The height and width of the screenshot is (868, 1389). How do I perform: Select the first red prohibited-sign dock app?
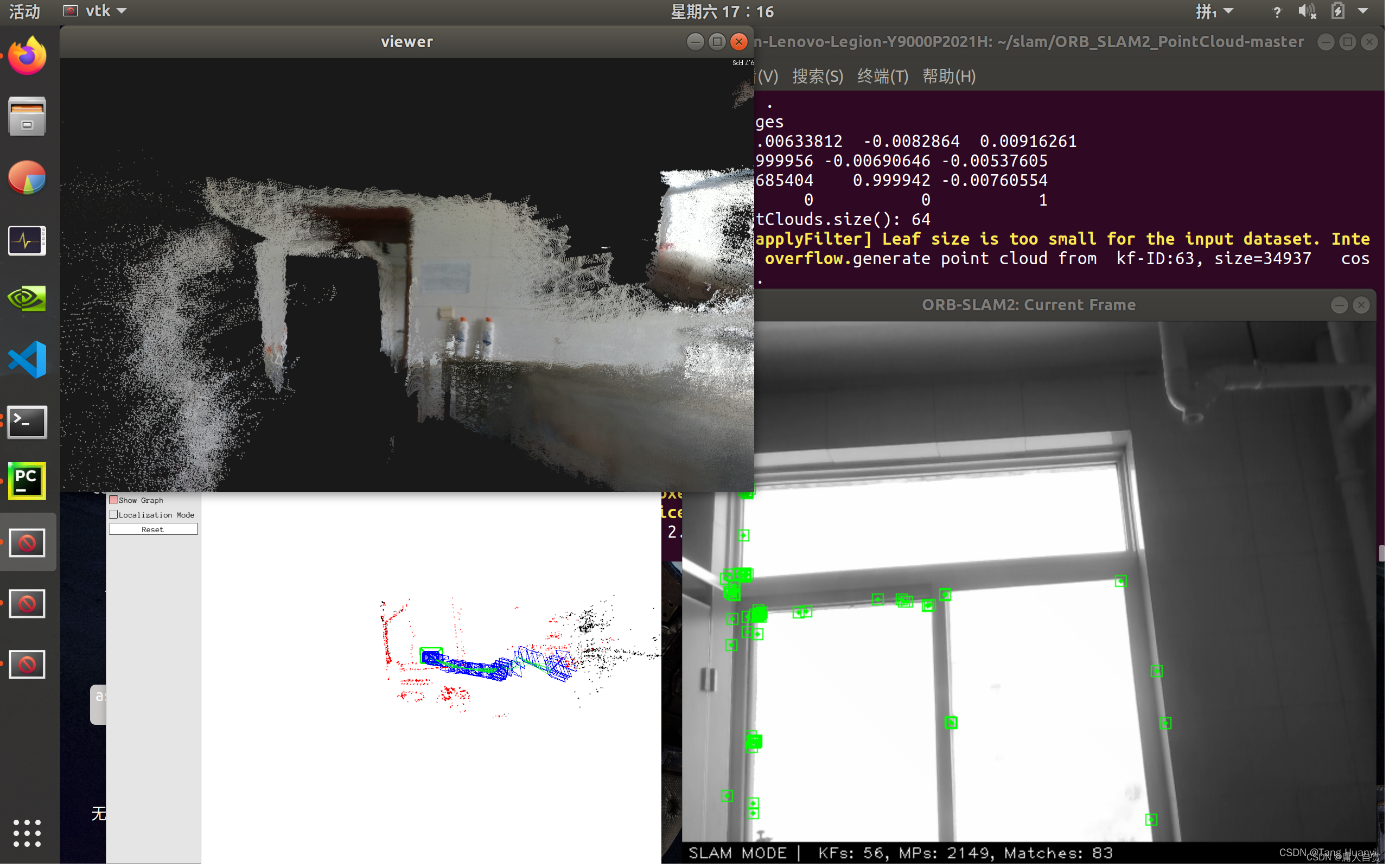tap(27, 543)
